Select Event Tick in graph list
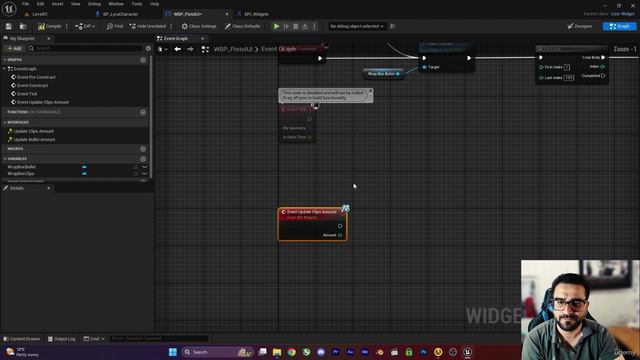640x360 pixels. pyautogui.click(x=27, y=94)
